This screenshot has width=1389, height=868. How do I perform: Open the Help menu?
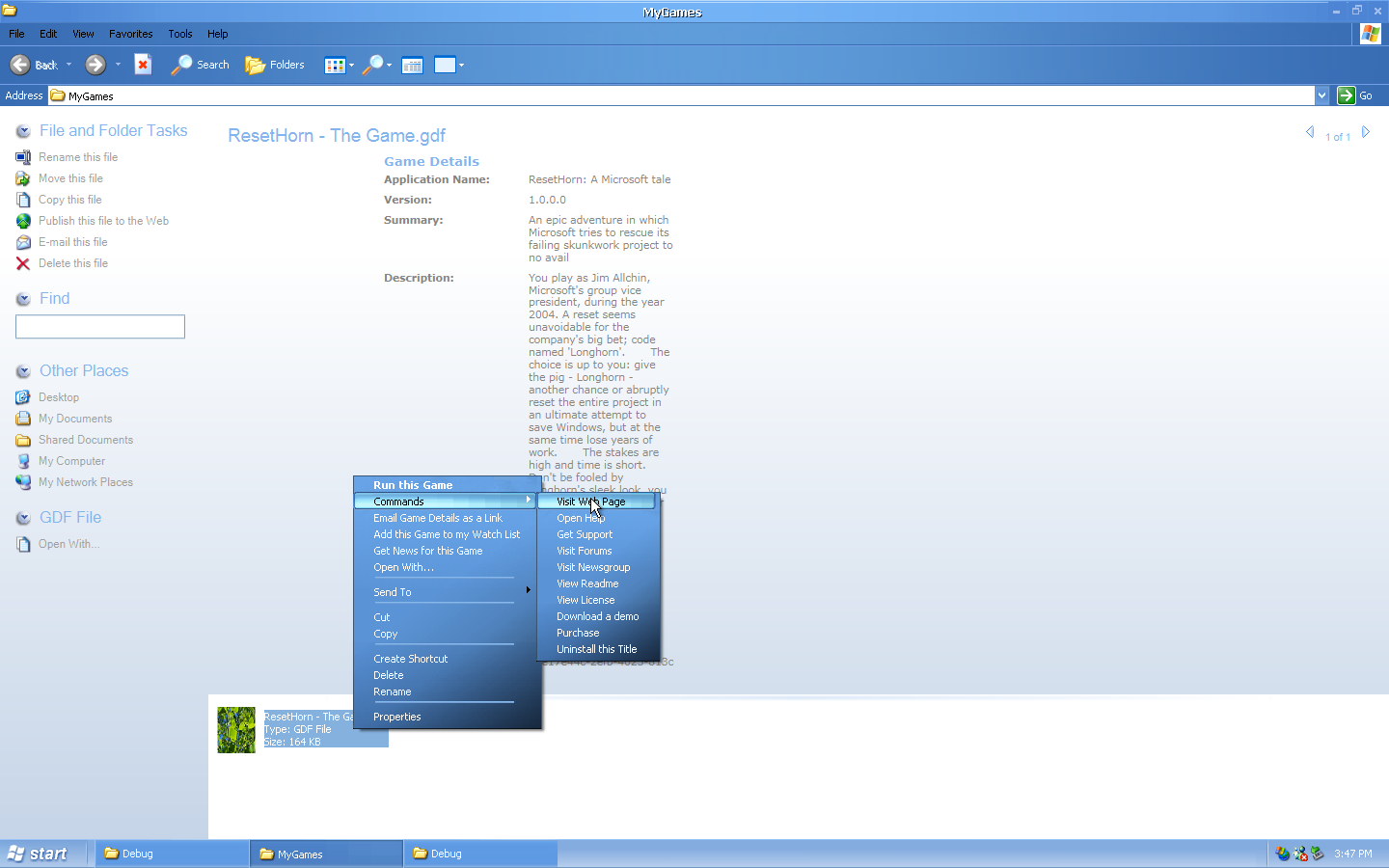[218, 34]
